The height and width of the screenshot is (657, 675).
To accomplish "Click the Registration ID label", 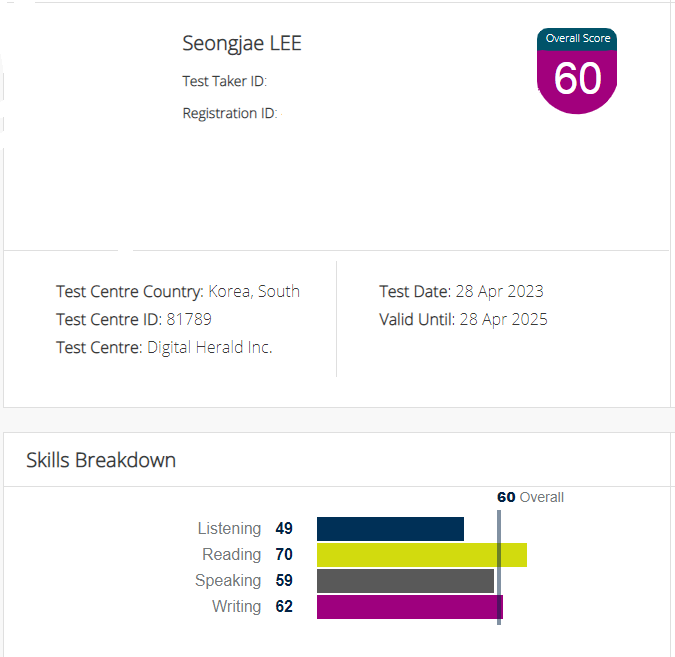I will pyautogui.click(x=229, y=113).
